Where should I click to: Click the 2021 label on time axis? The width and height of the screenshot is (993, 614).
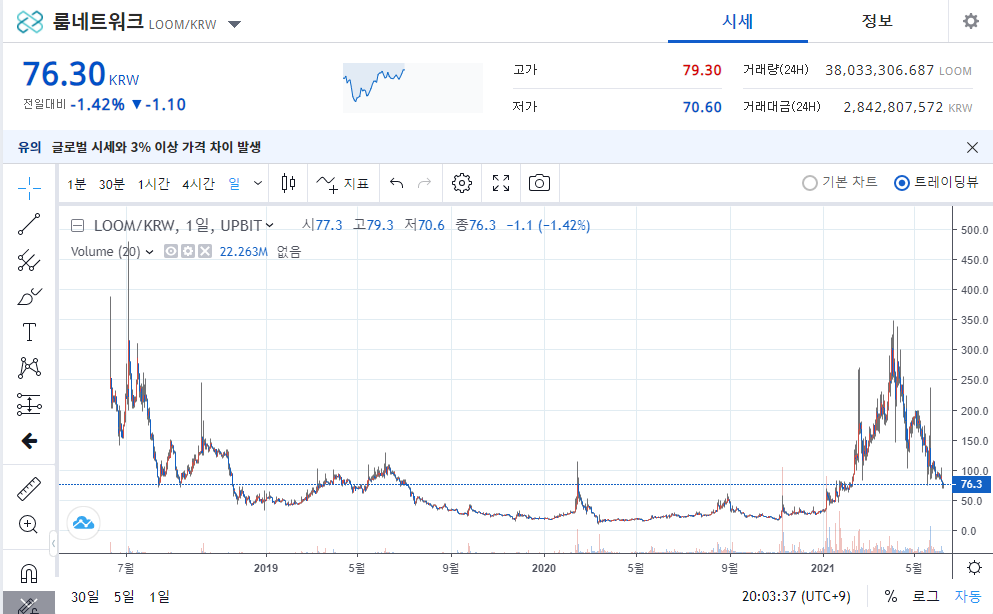[823, 568]
